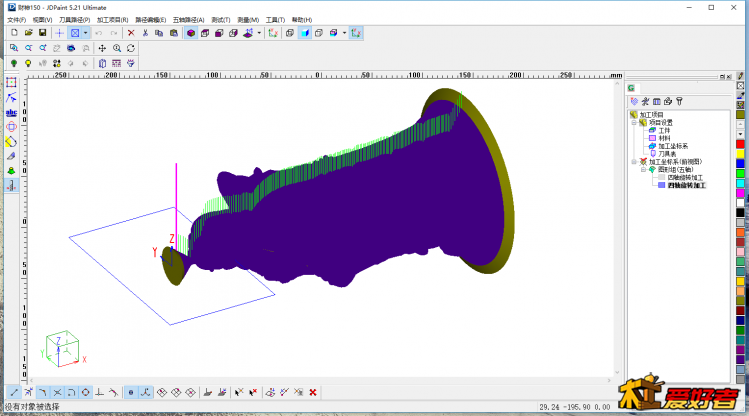The width and height of the screenshot is (749, 416).
Task: Open the 五轴路径(A) menu
Action: click(188, 20)
